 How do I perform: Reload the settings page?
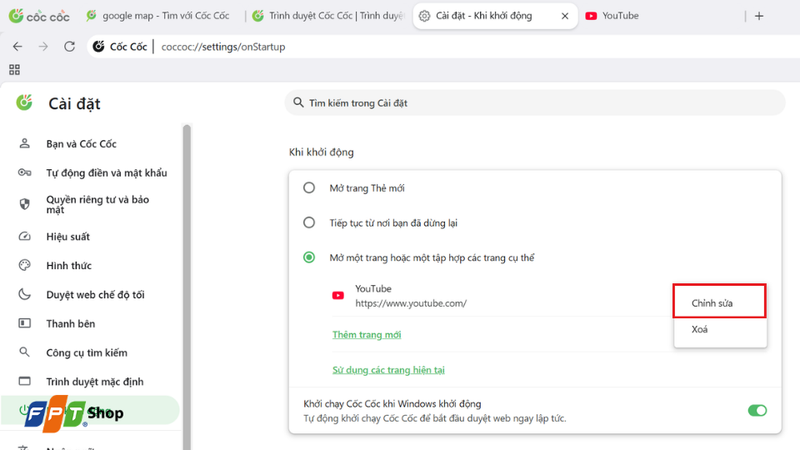click(69, 46)
